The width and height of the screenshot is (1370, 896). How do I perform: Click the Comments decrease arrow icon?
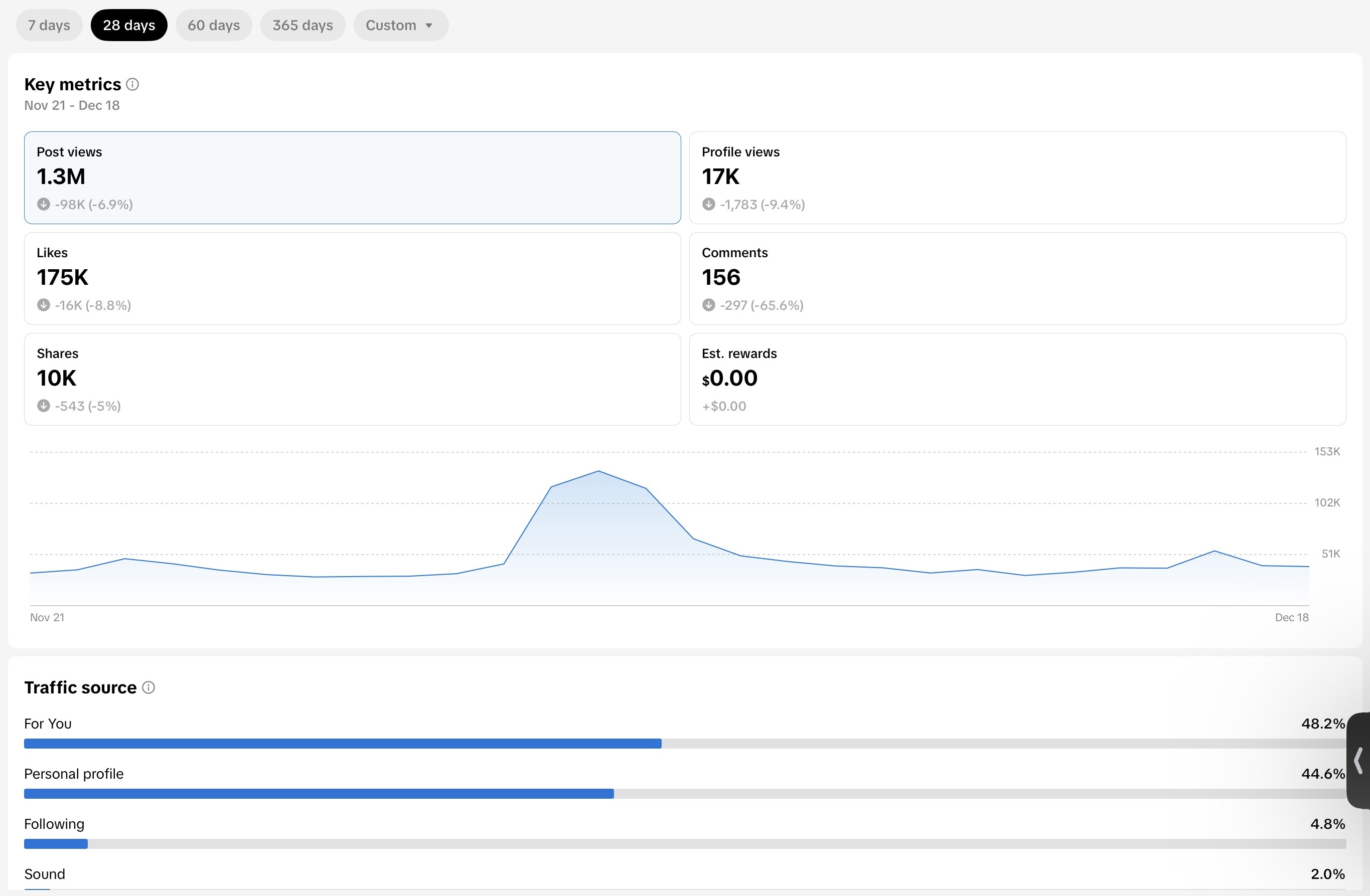(x=709, y=305)
